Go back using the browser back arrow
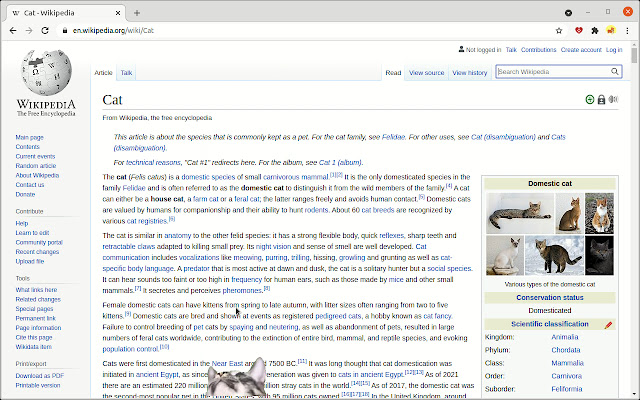 coord(13,31)
